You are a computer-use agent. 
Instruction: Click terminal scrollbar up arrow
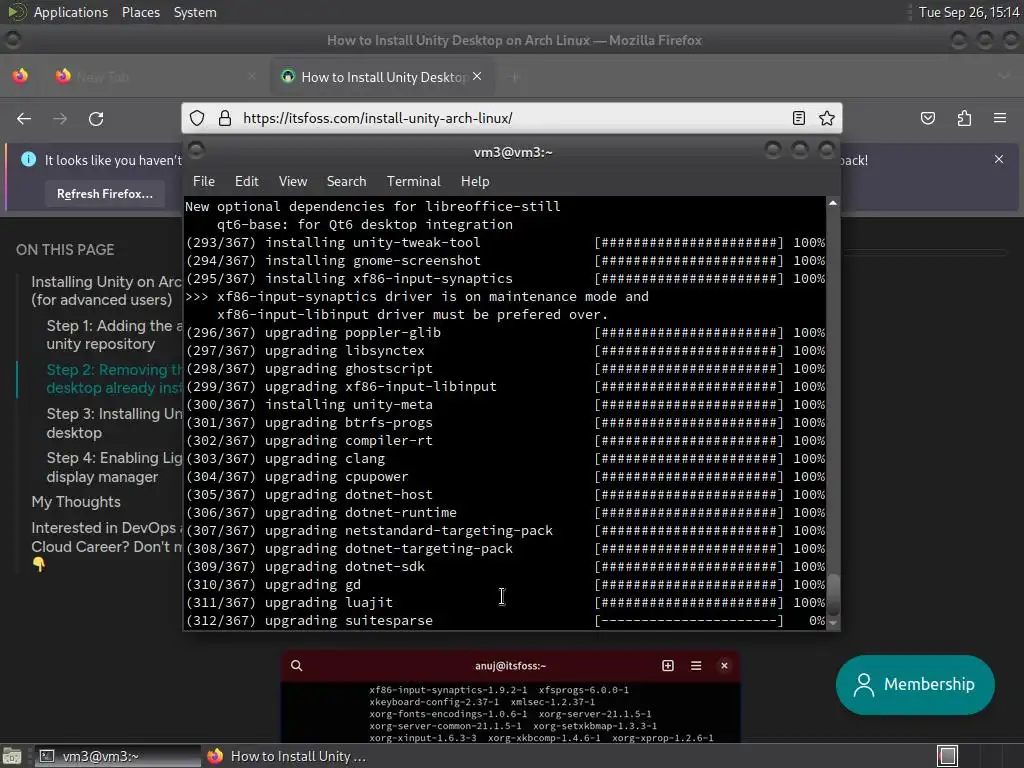pos(833,203)
